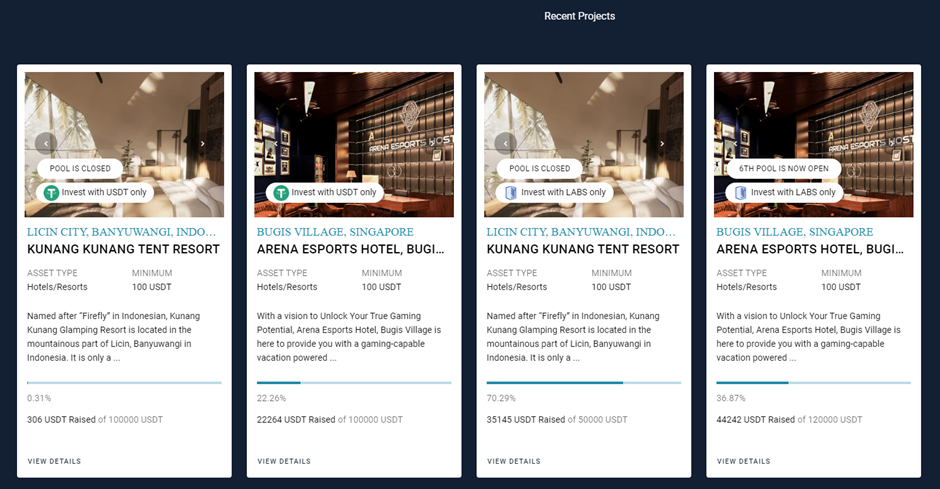Click the gaming description on the 22.26% card
Image resolution: width=940 pixels, height=489 pixels.
pos(349,337)
